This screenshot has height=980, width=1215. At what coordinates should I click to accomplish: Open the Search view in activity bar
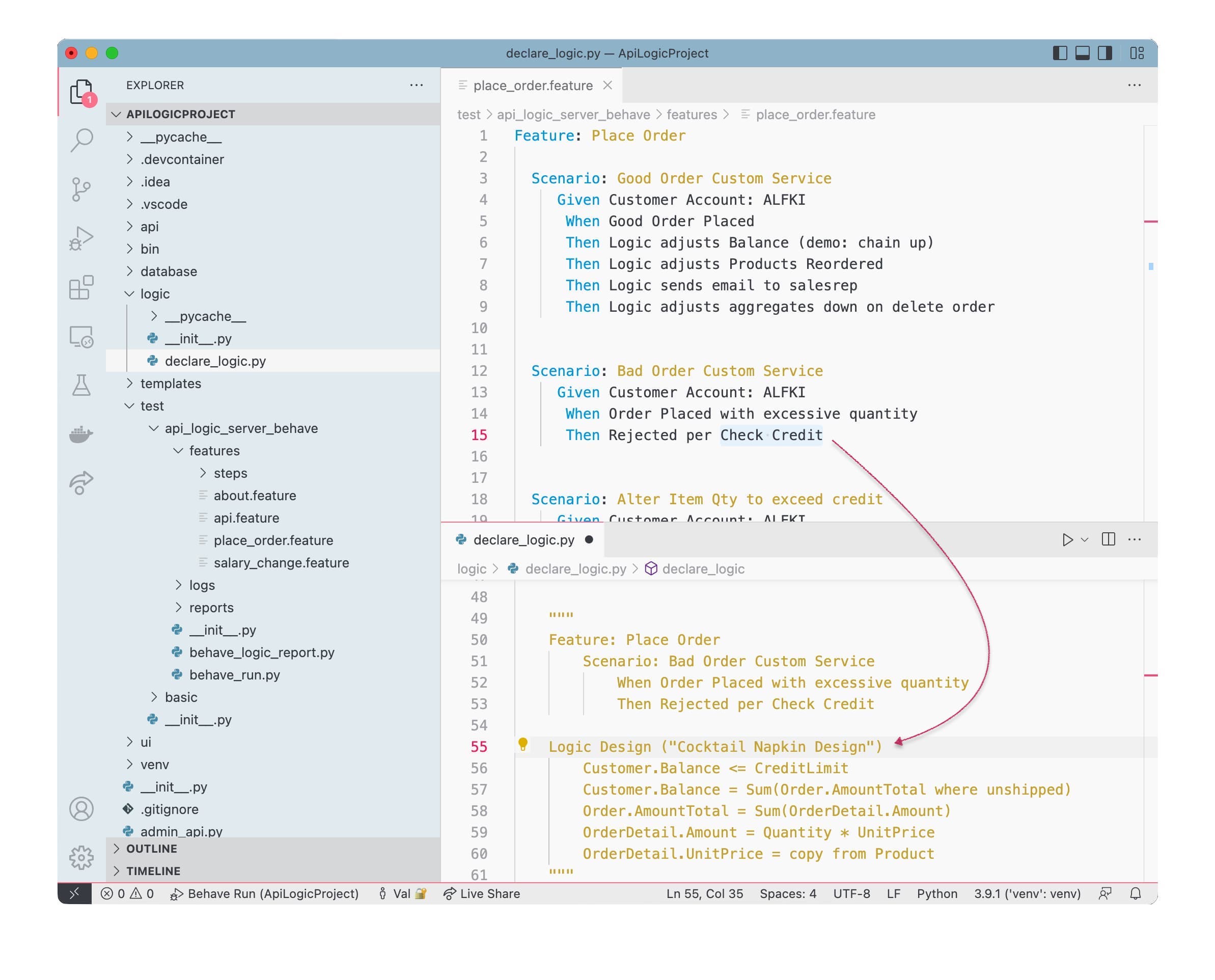click(x=81, y=140)
